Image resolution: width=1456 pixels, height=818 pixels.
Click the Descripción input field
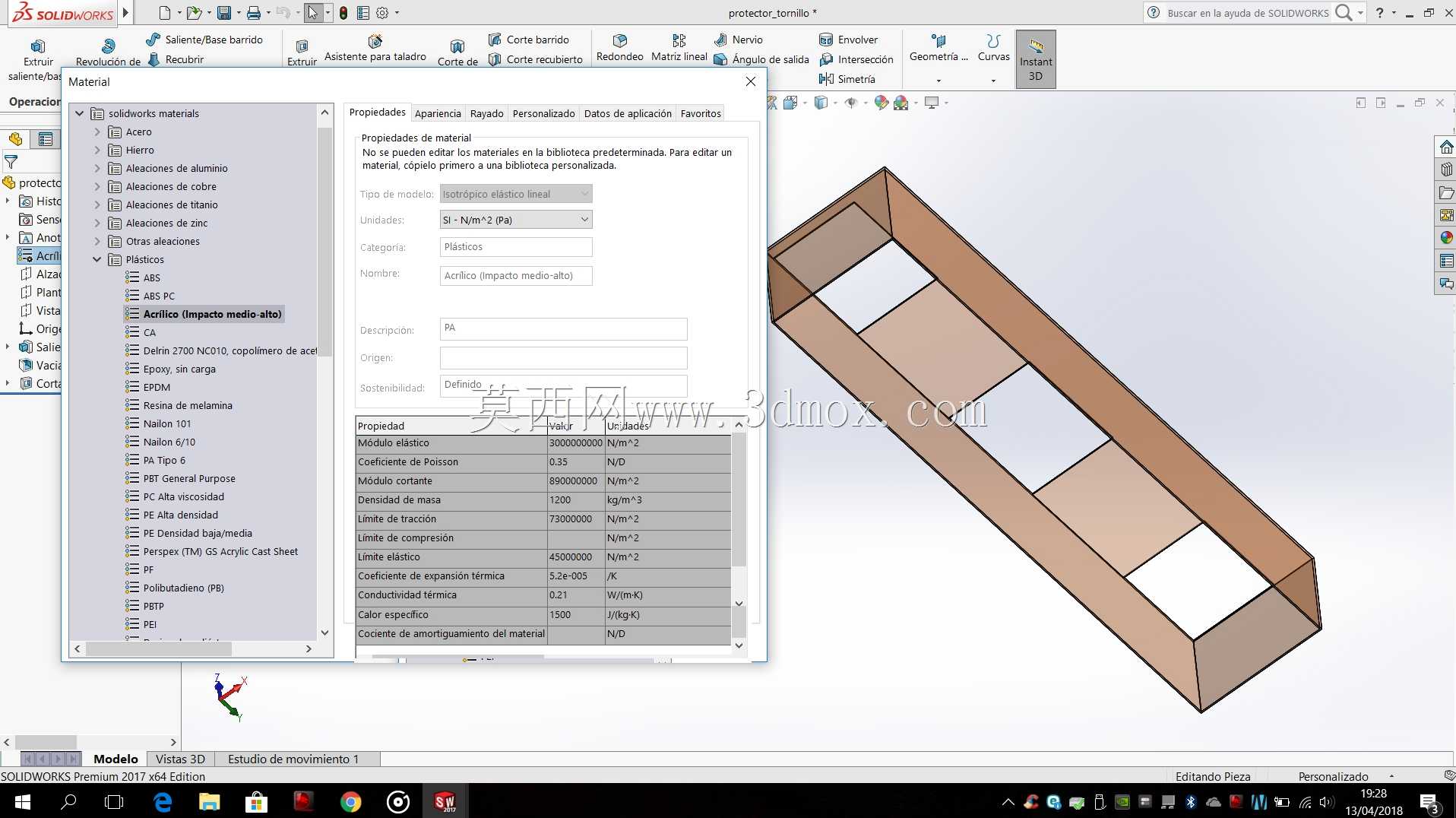[x=563, y=328]
